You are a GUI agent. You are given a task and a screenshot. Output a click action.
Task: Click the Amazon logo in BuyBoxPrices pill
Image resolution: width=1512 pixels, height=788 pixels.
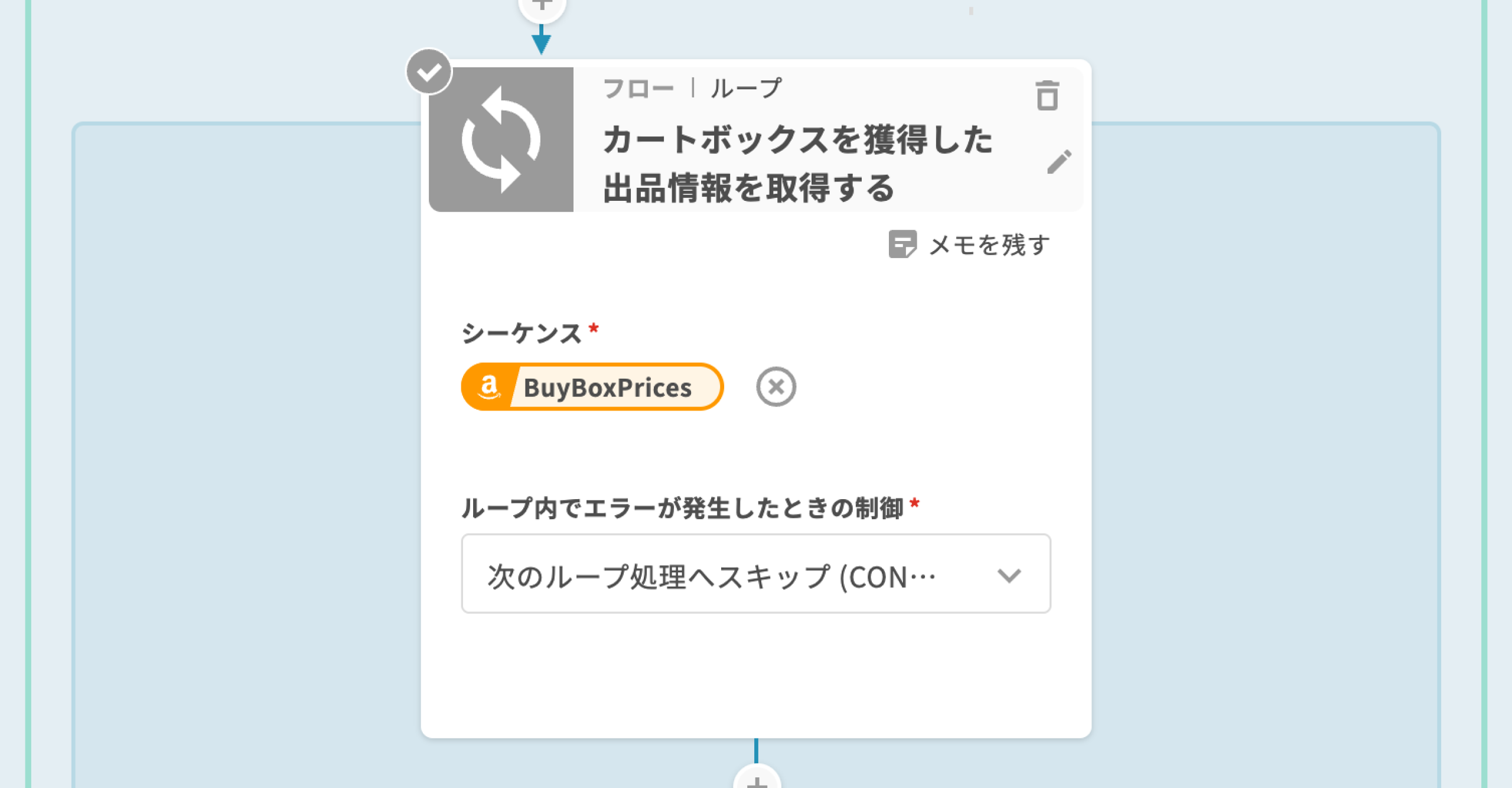(489, 388)
